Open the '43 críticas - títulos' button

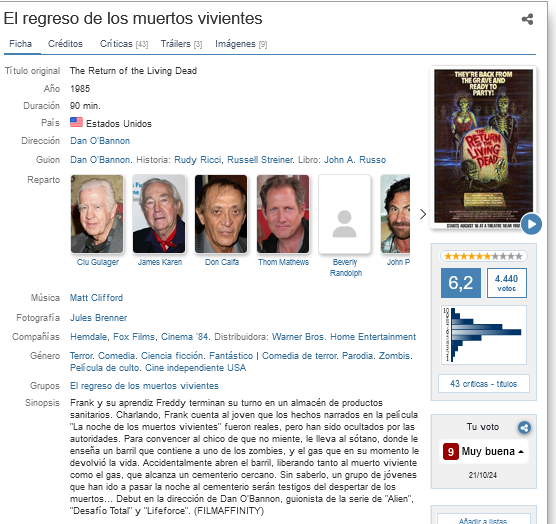tap(483, 384)
